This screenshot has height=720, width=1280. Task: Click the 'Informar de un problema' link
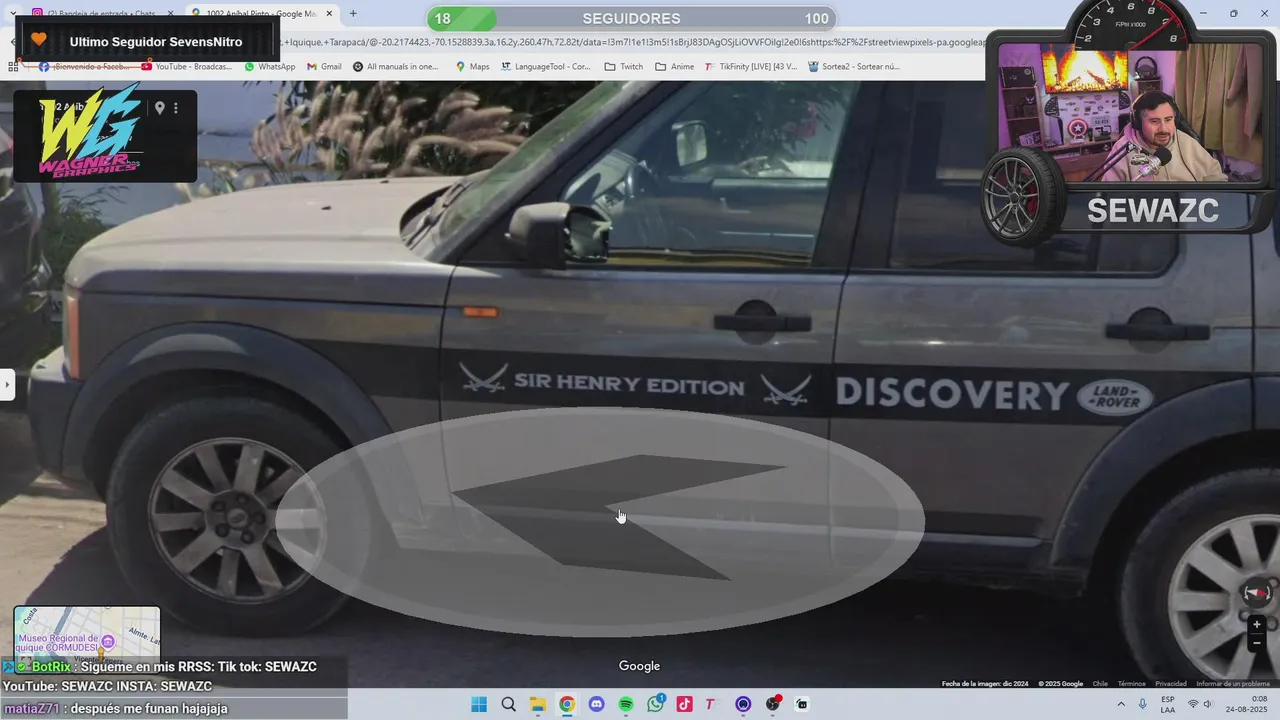click(1233, 684)
